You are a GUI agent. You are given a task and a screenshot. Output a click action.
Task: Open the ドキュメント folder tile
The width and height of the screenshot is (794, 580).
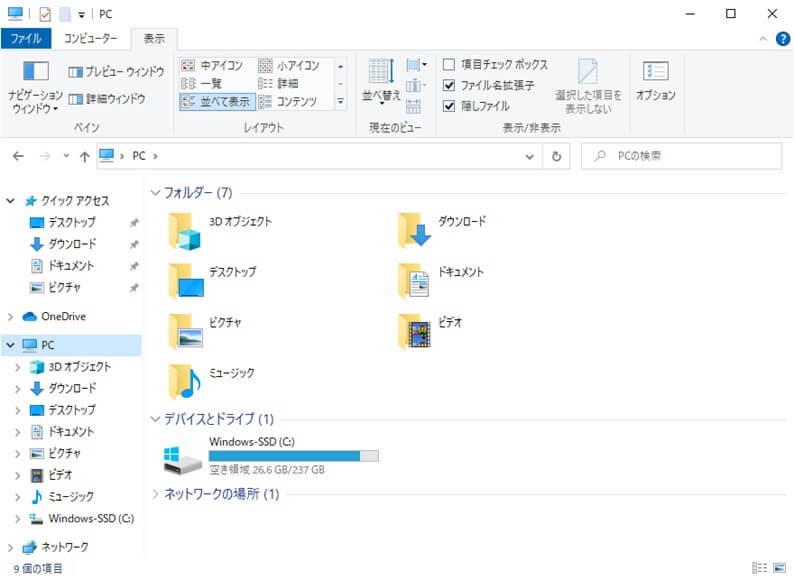[441, 282]
